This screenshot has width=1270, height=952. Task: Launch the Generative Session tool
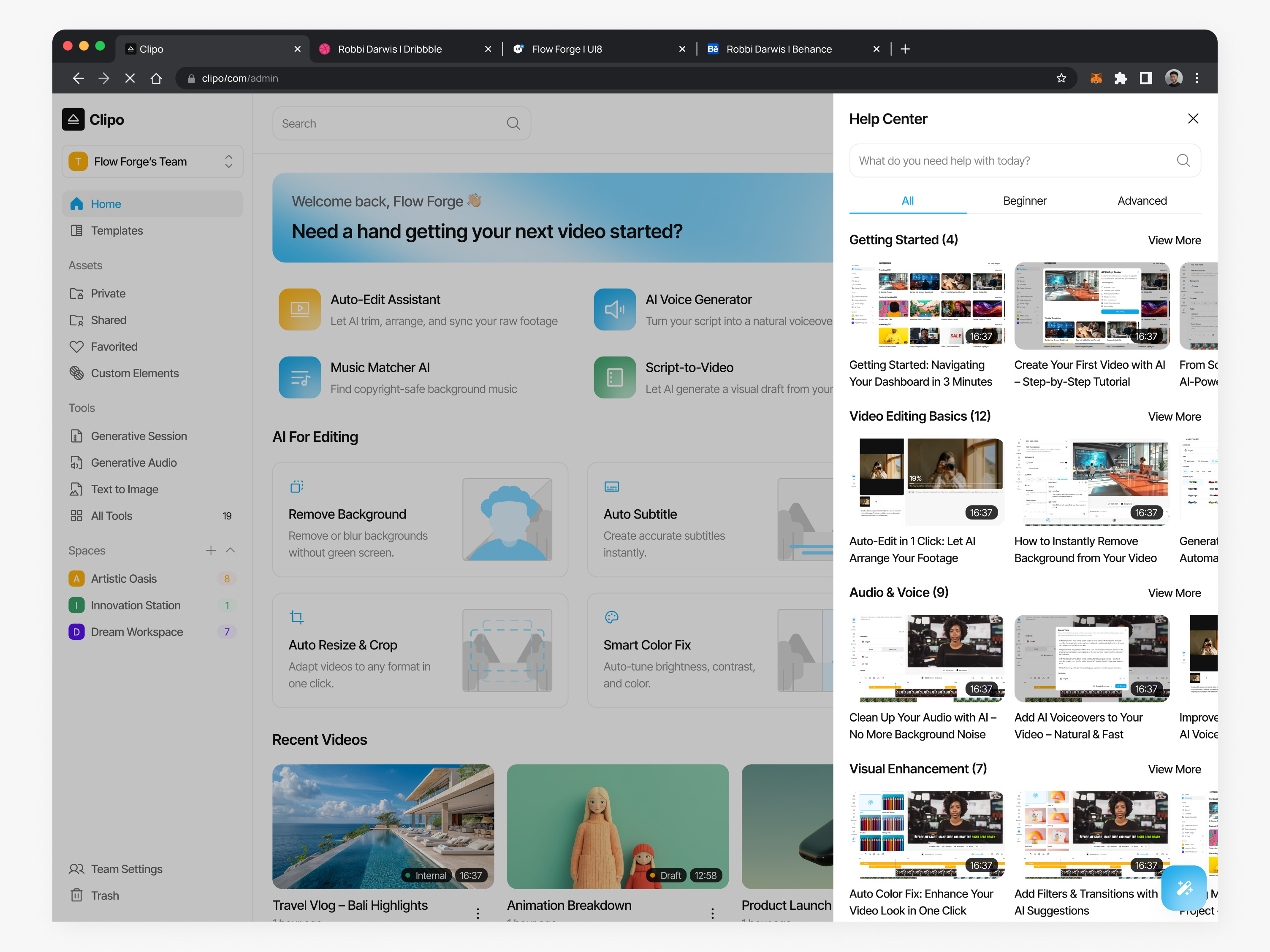(138, 436)
